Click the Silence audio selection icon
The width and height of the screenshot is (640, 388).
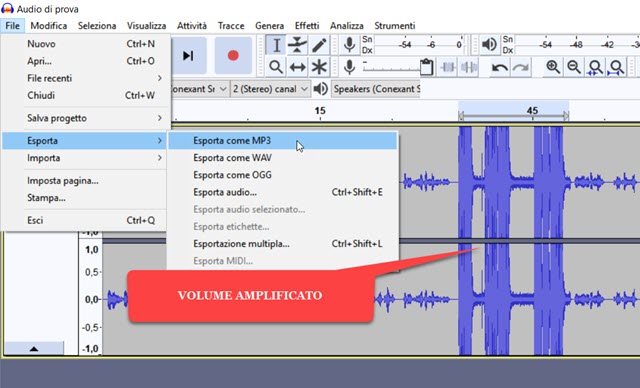click(469, 67)
